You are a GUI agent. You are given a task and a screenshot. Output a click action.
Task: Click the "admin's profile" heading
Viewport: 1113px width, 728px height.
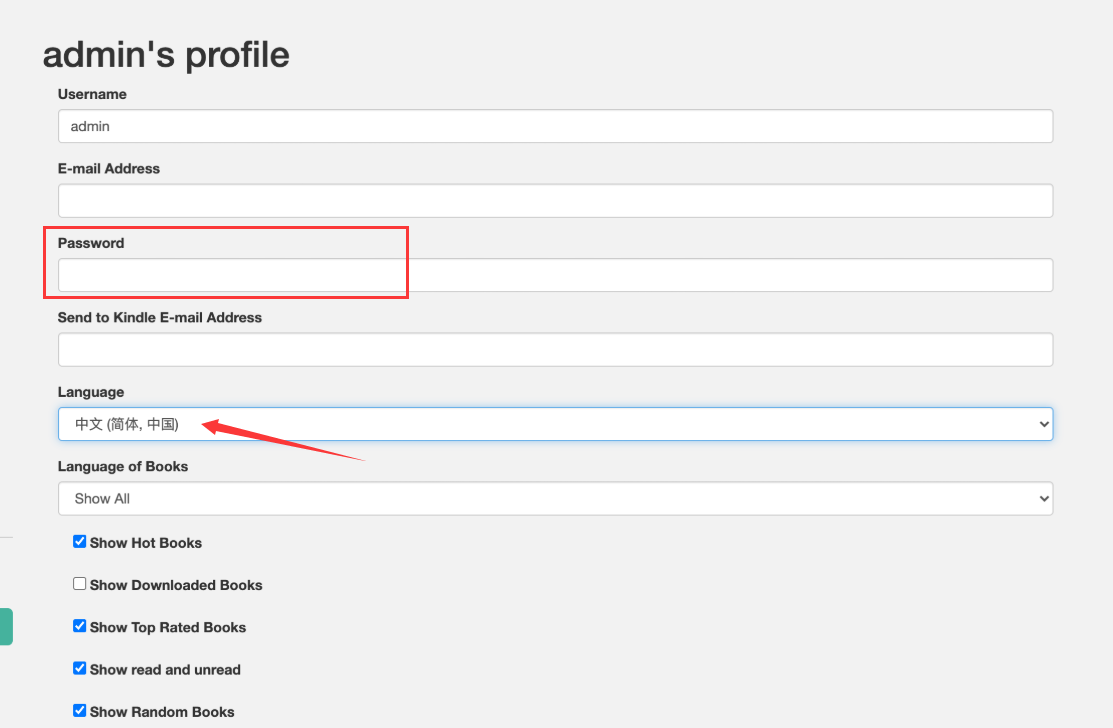(x=166, y=54)
